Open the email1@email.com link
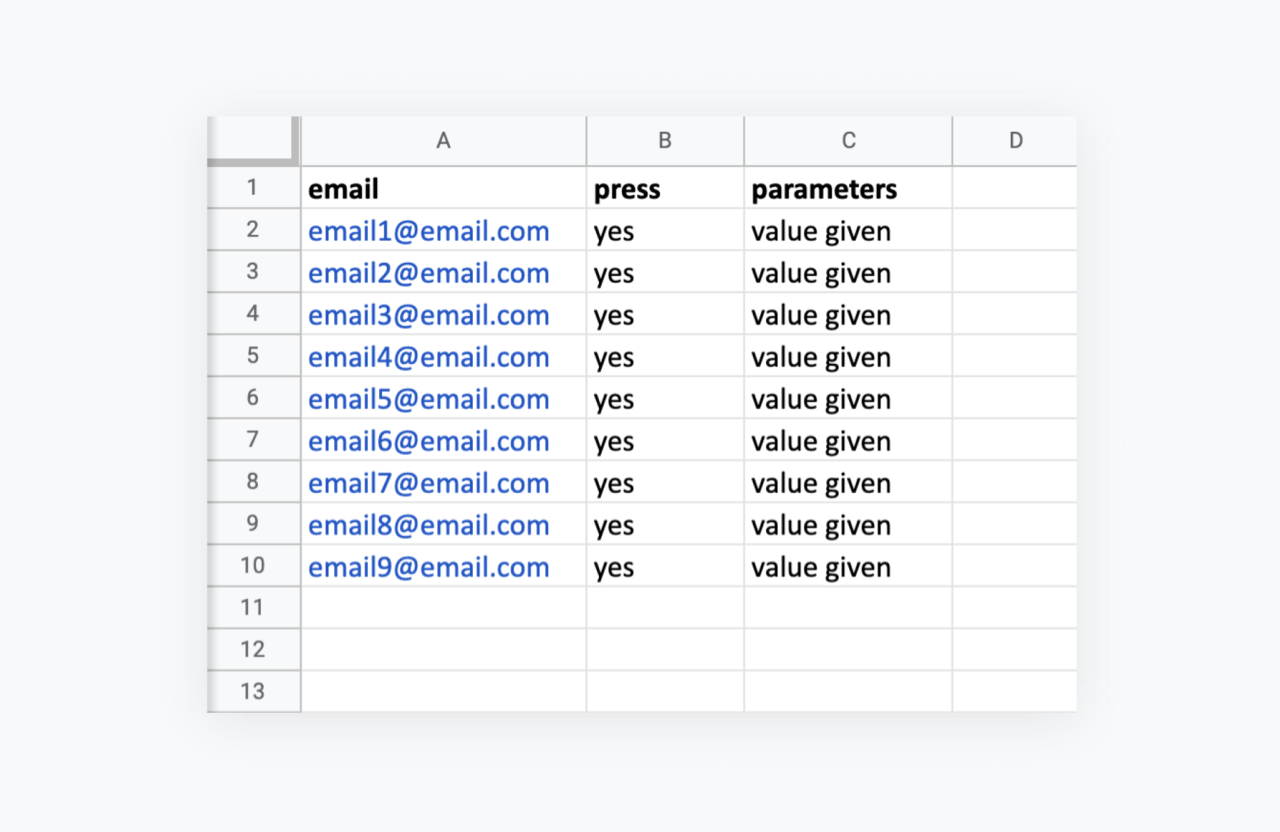Image resolution: width=1280 pixels, height=832 pixels. pos(429,231)
